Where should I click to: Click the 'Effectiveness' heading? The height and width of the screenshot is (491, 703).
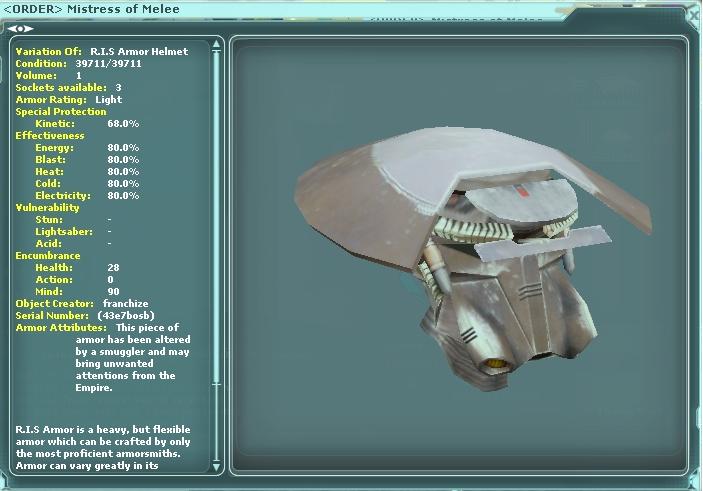[50, 135]
